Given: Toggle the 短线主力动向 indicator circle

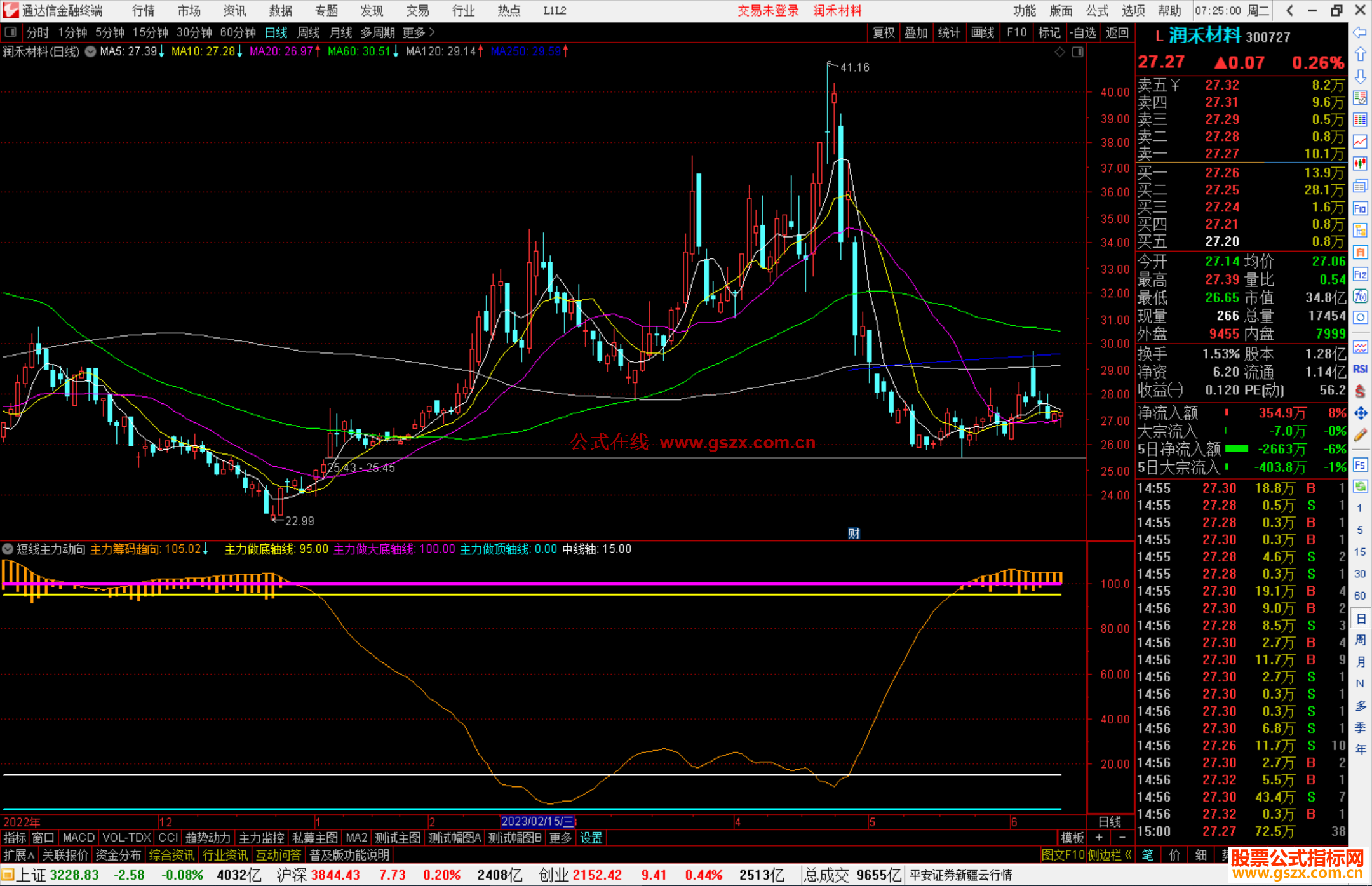Looking at the screenshot, I should click(x=8, y=549).
